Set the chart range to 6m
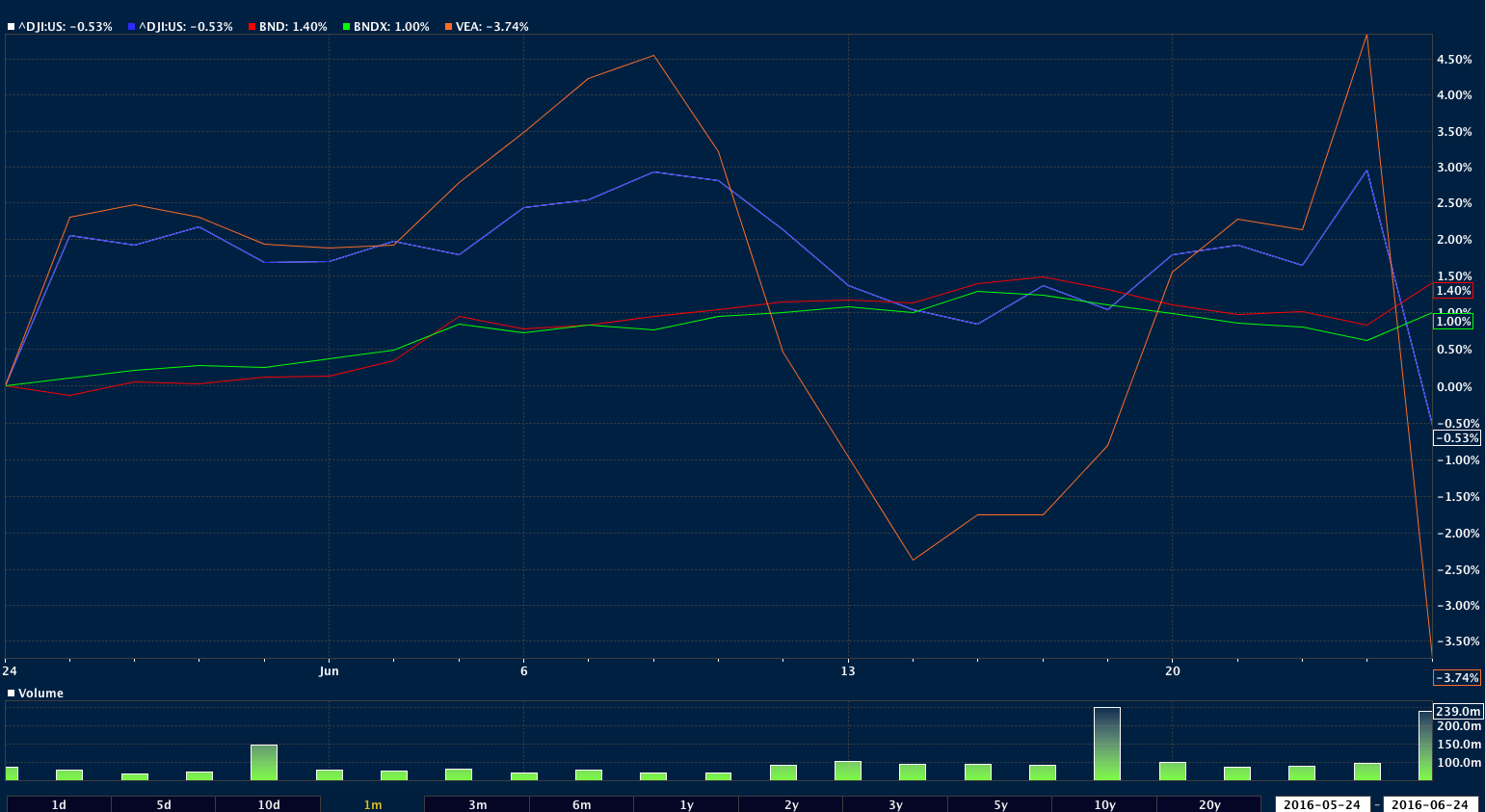1485x812 pixels. [x=582, y=804]
